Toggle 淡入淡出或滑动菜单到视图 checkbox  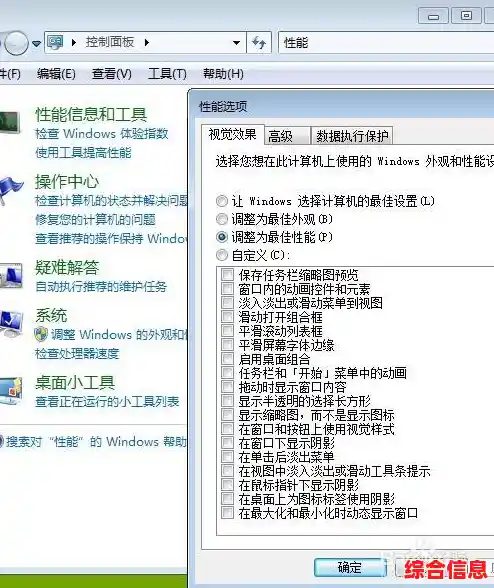pyautogui.click(x=227, y=303)
